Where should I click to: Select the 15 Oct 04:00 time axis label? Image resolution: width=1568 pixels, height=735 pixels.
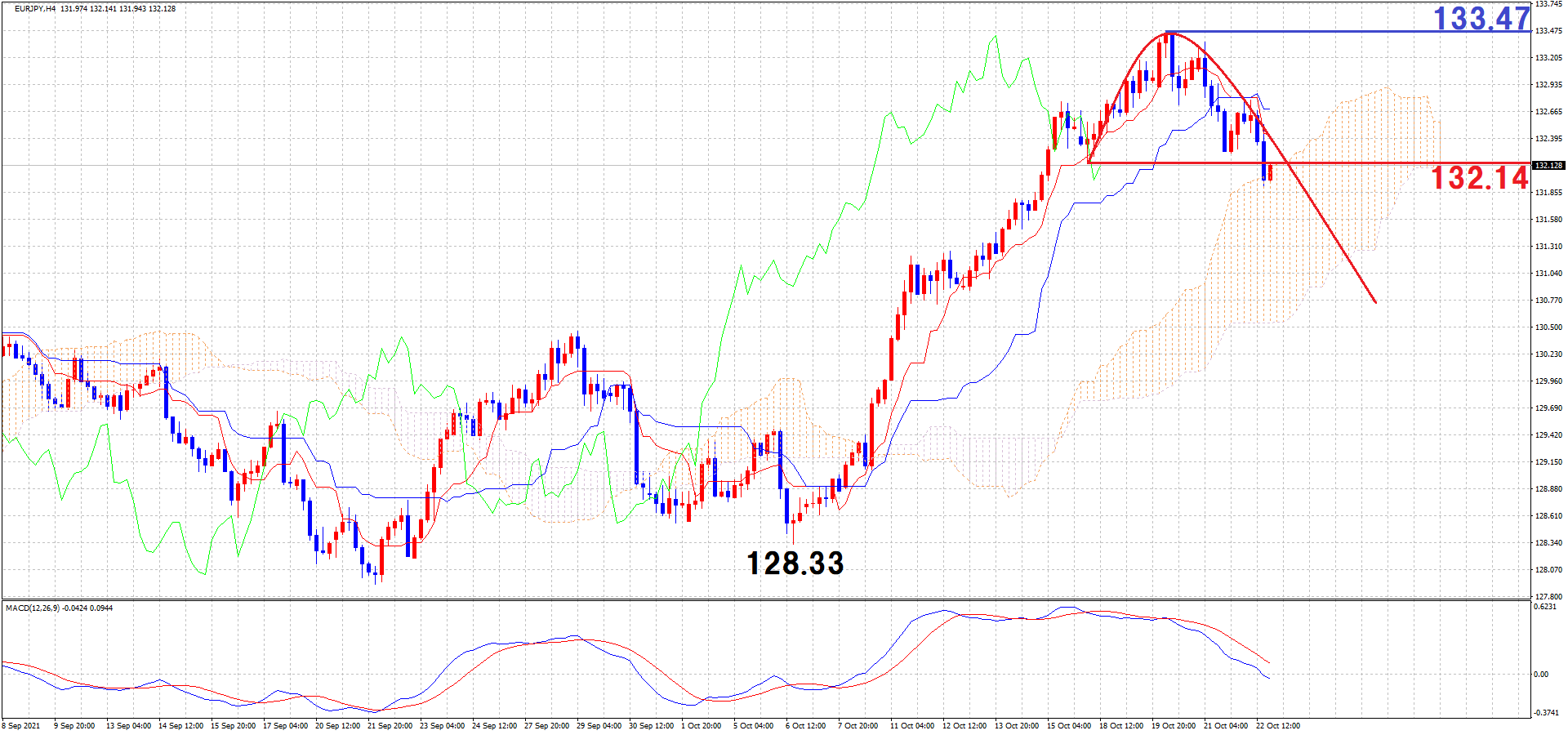coord(1068,725)
